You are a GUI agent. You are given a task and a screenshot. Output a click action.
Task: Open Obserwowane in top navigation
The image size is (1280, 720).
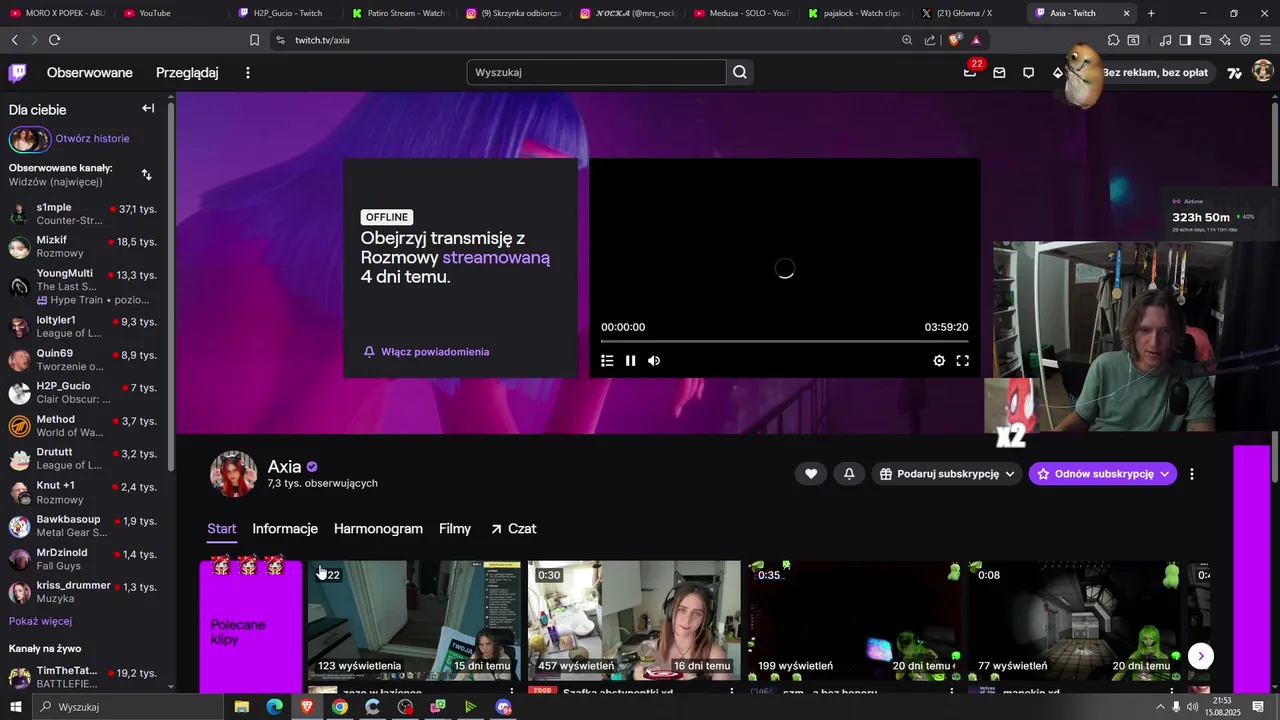90,73
